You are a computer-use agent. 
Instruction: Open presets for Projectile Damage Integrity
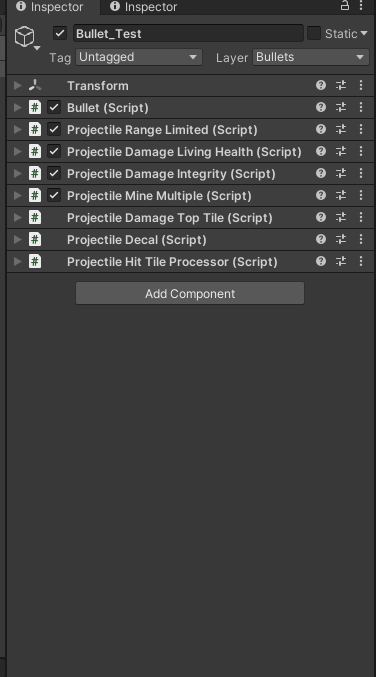[341, 173]
